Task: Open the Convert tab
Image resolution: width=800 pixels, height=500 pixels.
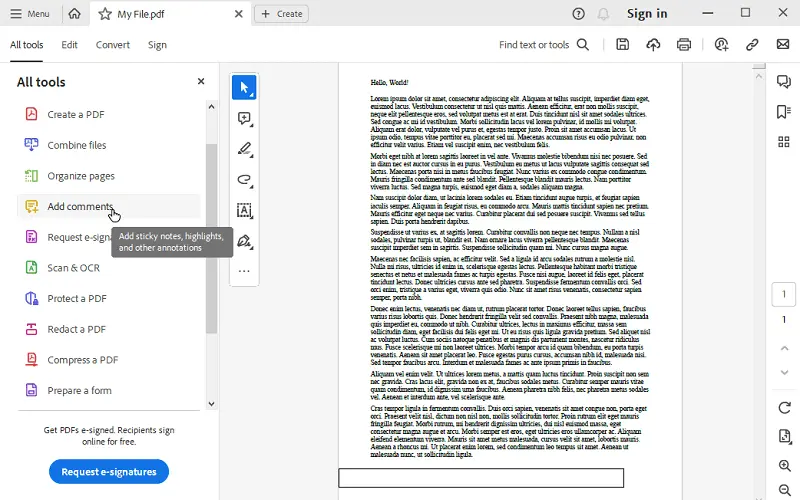Action: point(113,45)
